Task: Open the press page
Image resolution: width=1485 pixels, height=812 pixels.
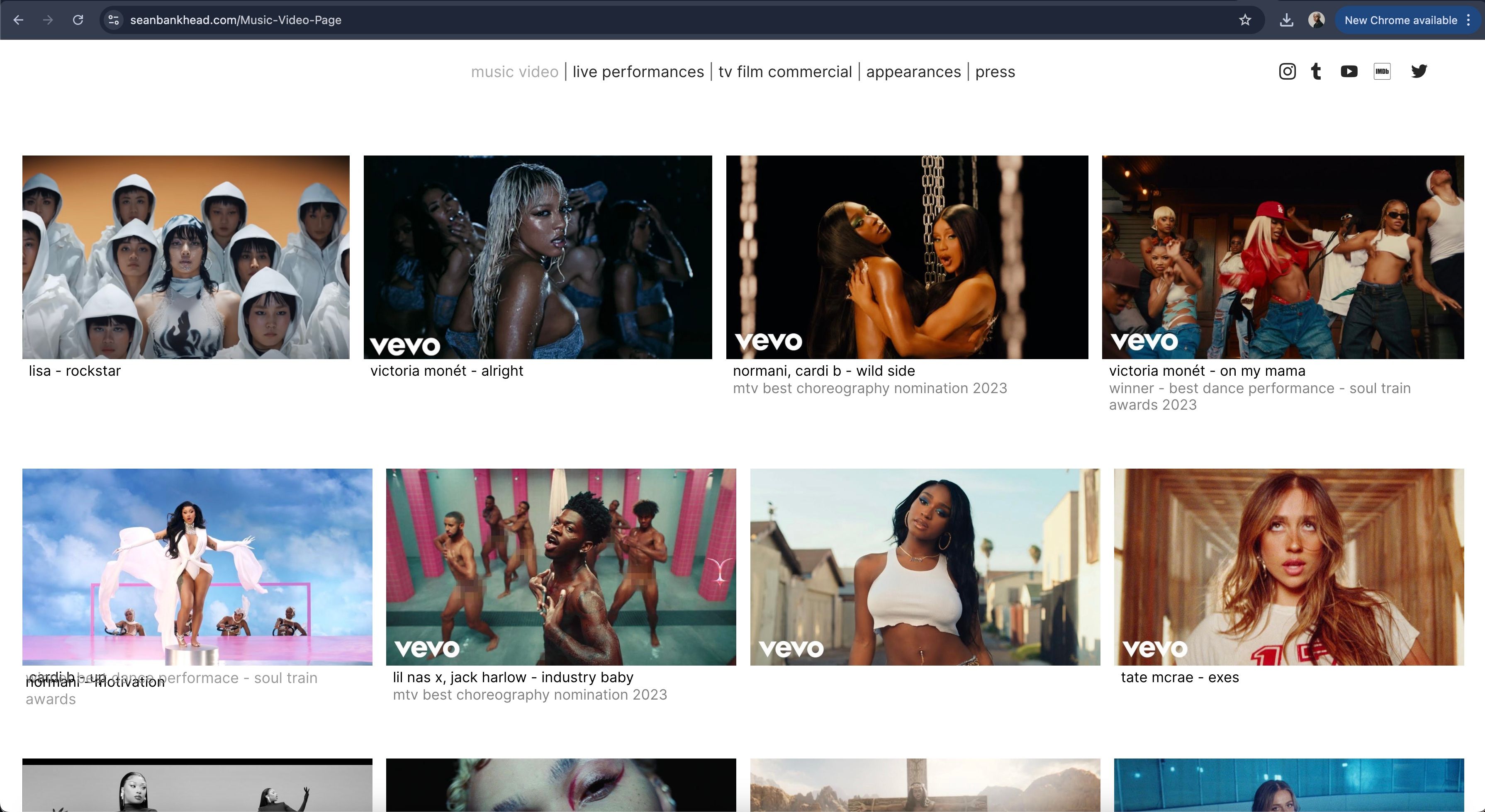Action: tap(995, 72)
